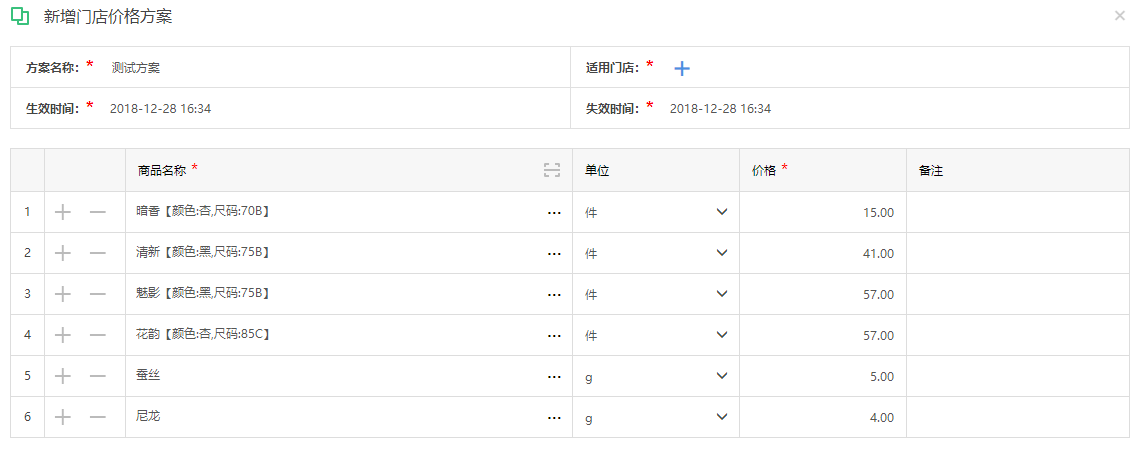Image resolution: width=1141 pixels, height=459 pixels.
Task: Add a row after row 6 尼龙
Action: (x=63, y=417)
